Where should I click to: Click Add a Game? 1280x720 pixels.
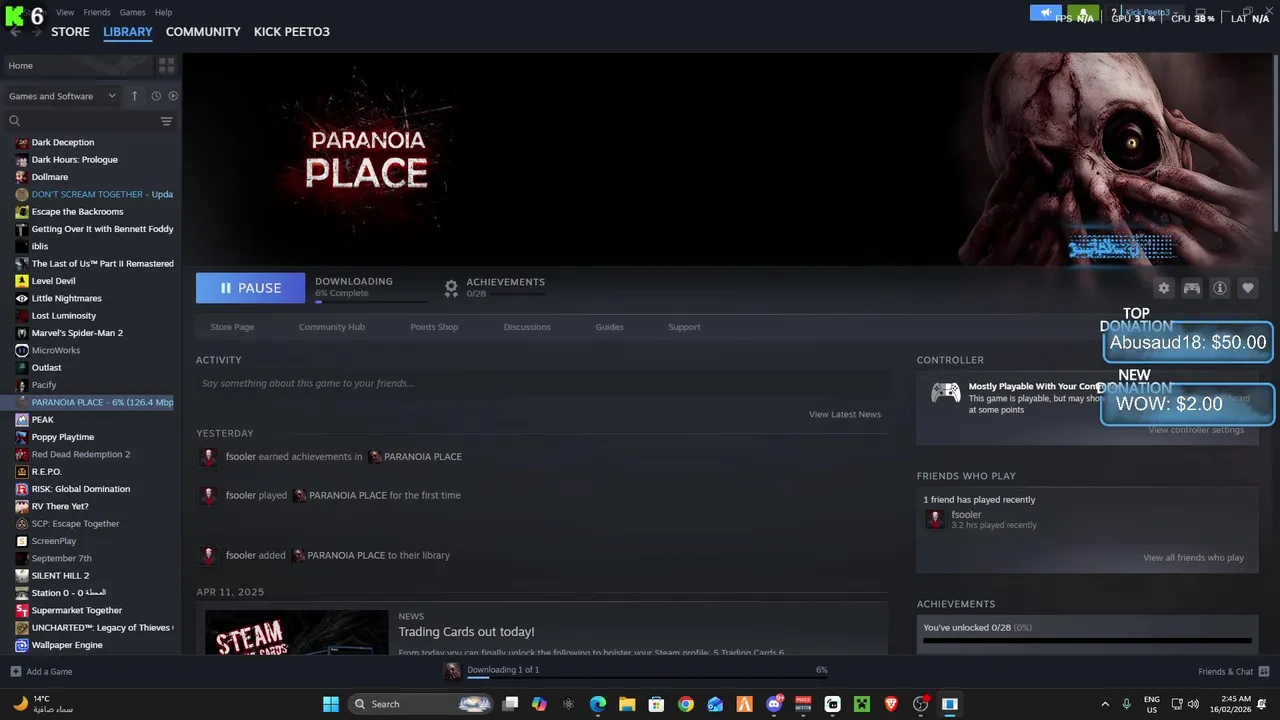pyautogui.click(x=41, y=672)
